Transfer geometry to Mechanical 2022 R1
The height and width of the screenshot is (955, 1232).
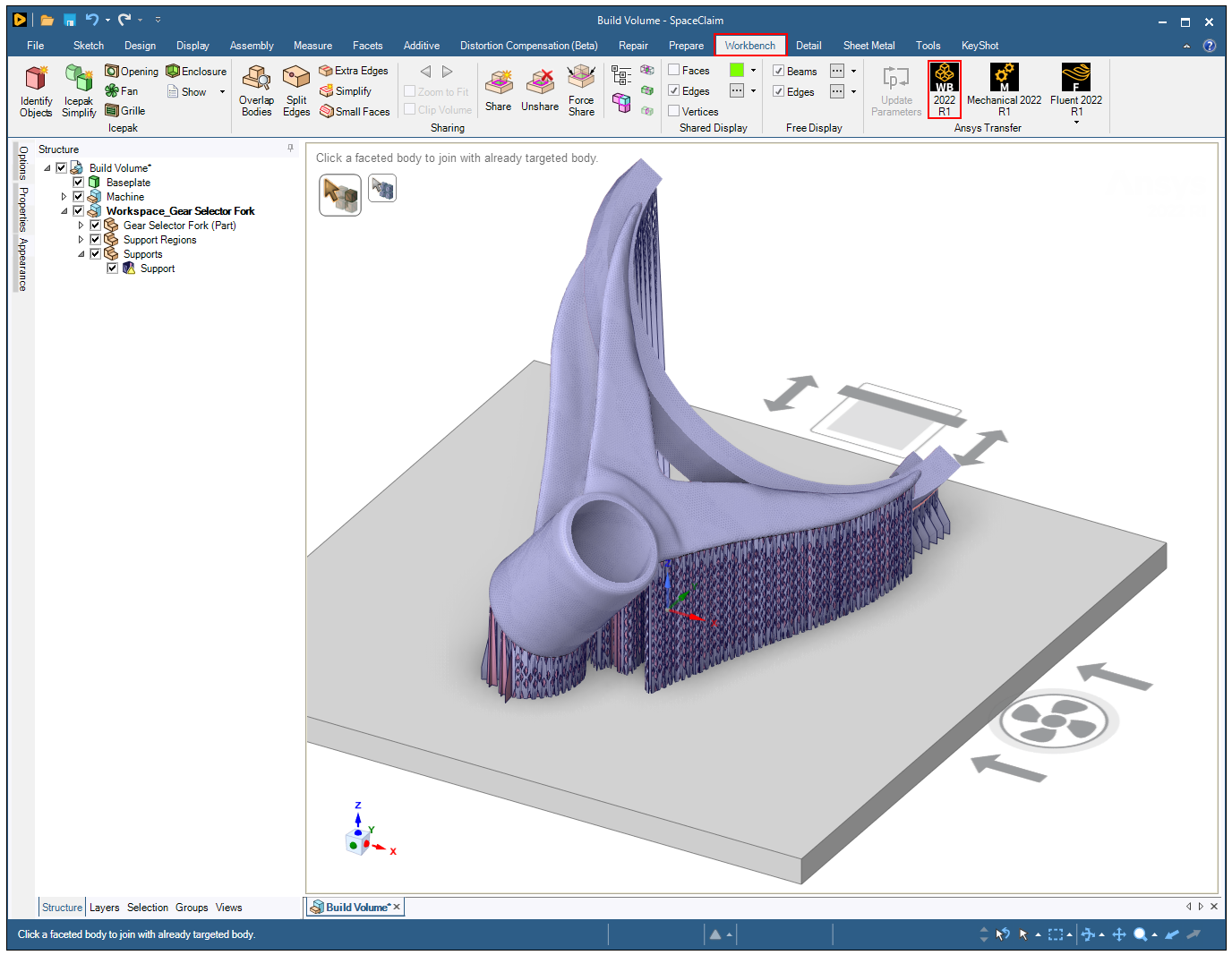(x=1004, y=88)
